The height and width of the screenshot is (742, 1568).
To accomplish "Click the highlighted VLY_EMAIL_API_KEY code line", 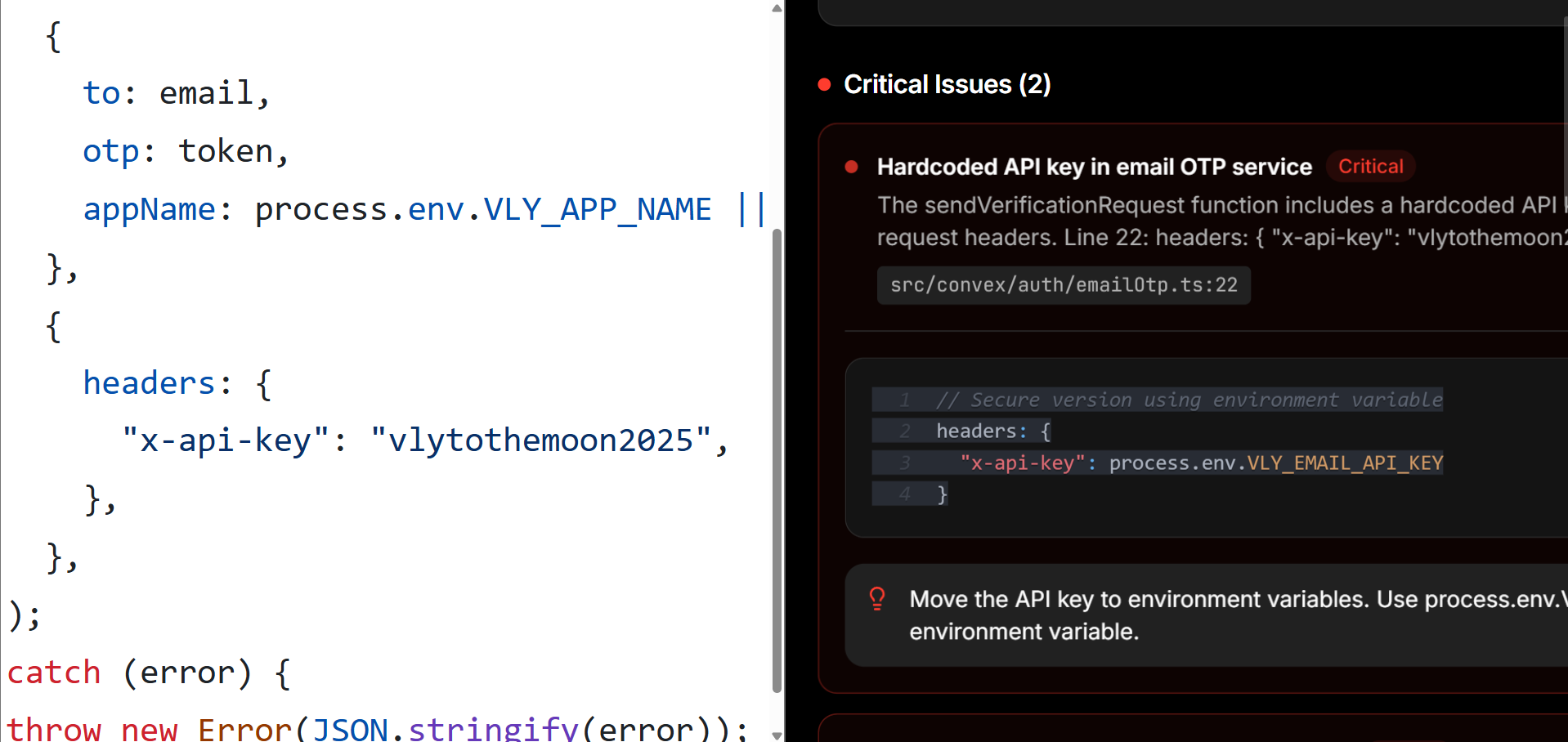I will (1202, 463).
